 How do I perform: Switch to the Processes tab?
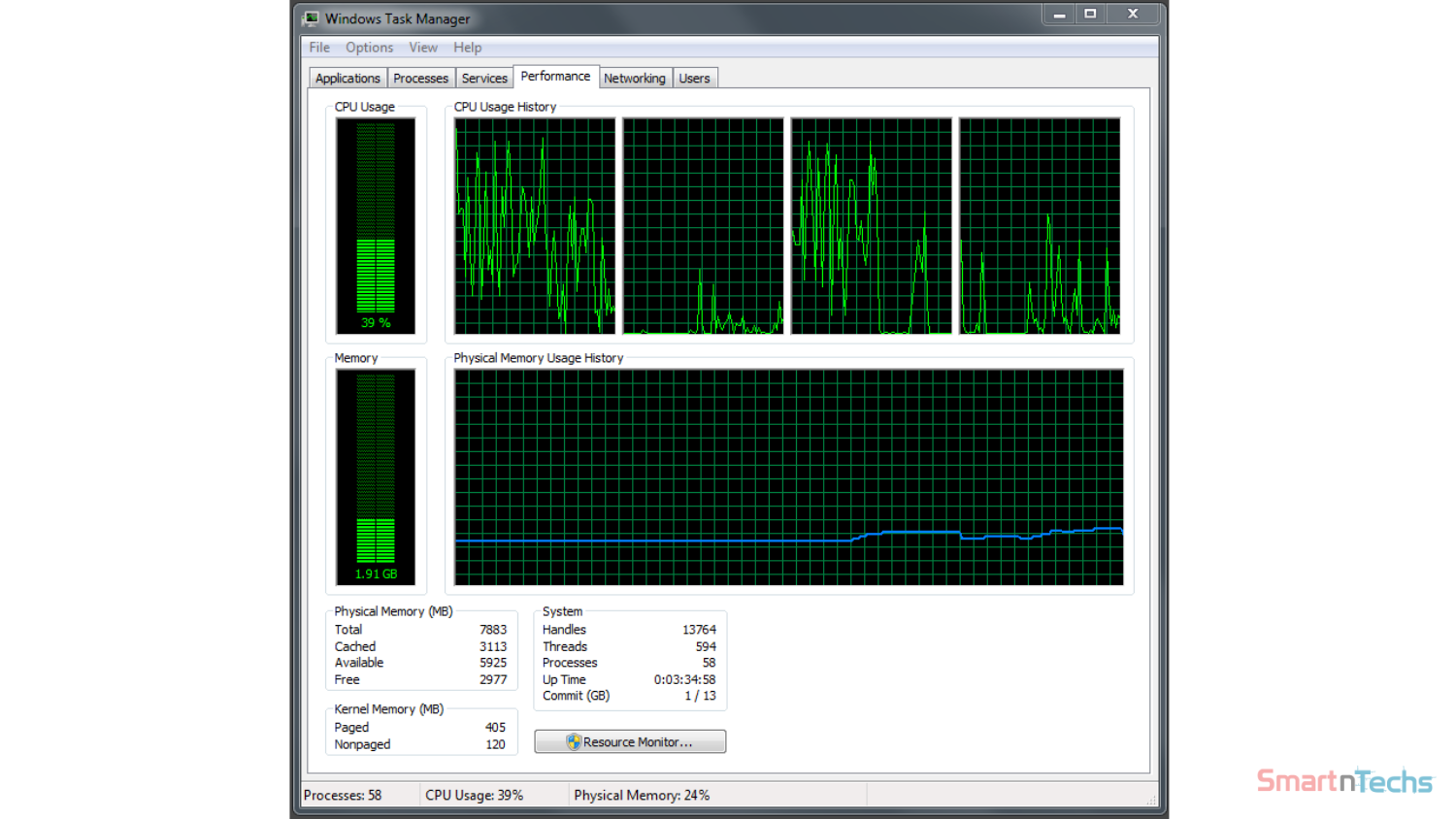tap(420, 79)
